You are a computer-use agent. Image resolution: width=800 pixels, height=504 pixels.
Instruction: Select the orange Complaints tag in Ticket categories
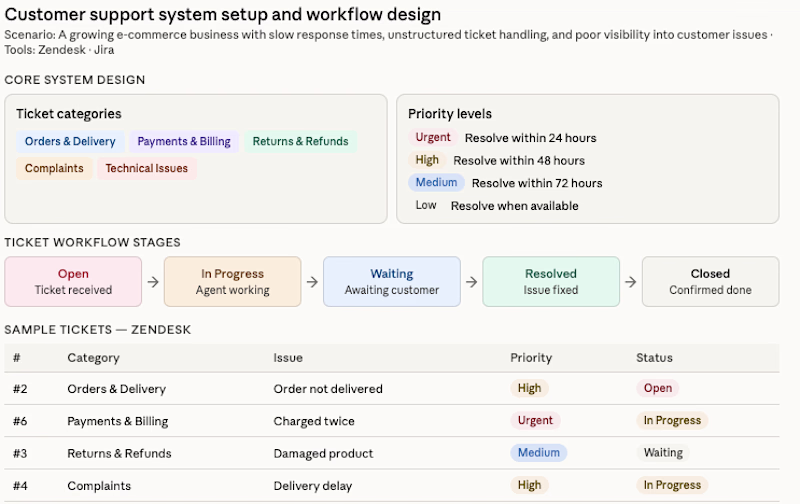pyautogui.click(x=54, y=169)
